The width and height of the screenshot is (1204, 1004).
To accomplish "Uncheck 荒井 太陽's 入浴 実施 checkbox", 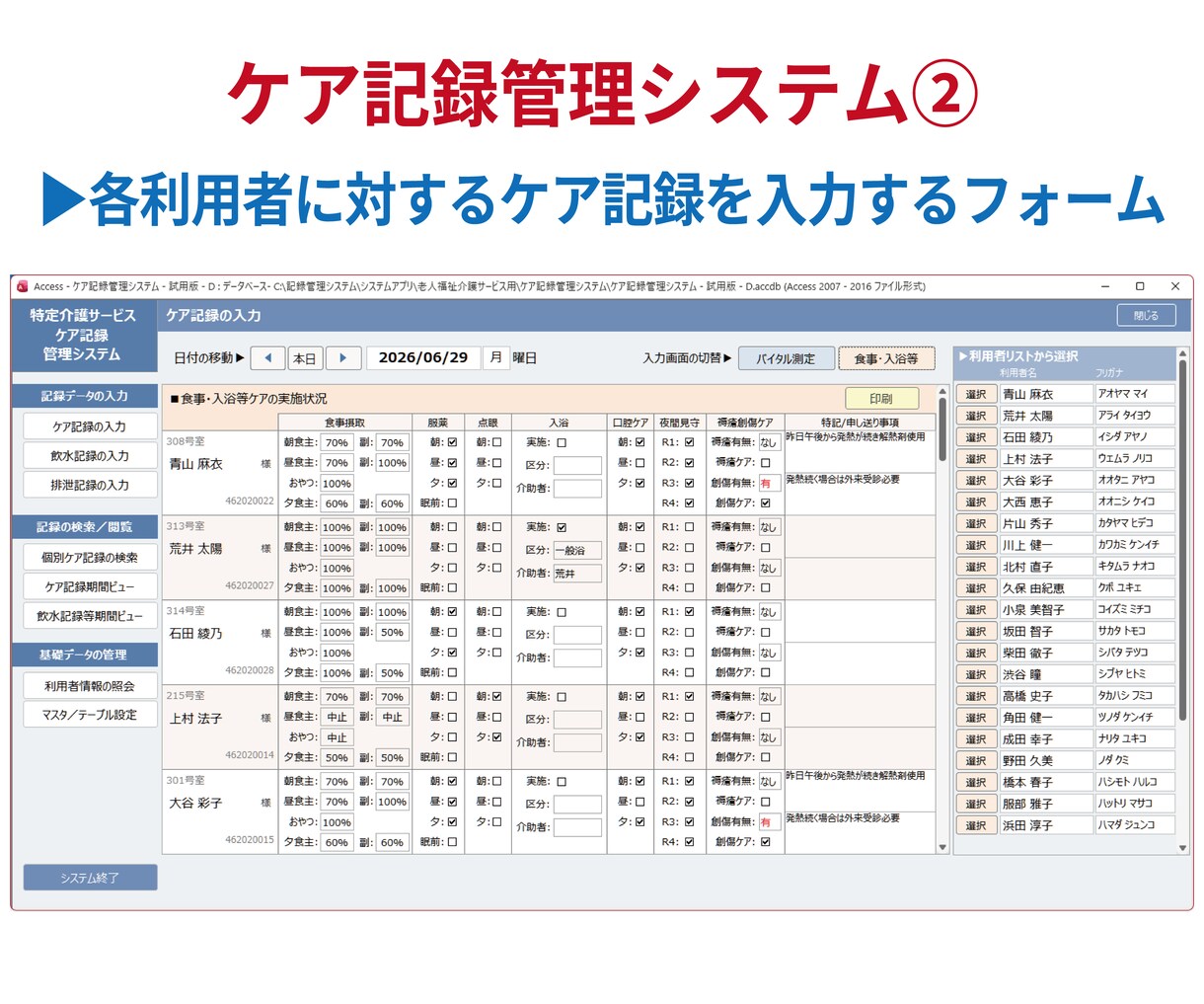I will [562, 528].
